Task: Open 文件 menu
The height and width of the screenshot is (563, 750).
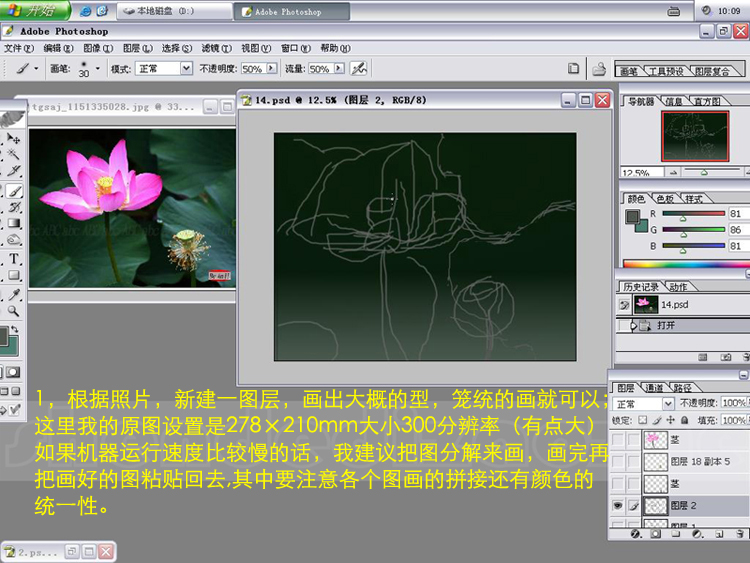Action: [x=19, y=48]
